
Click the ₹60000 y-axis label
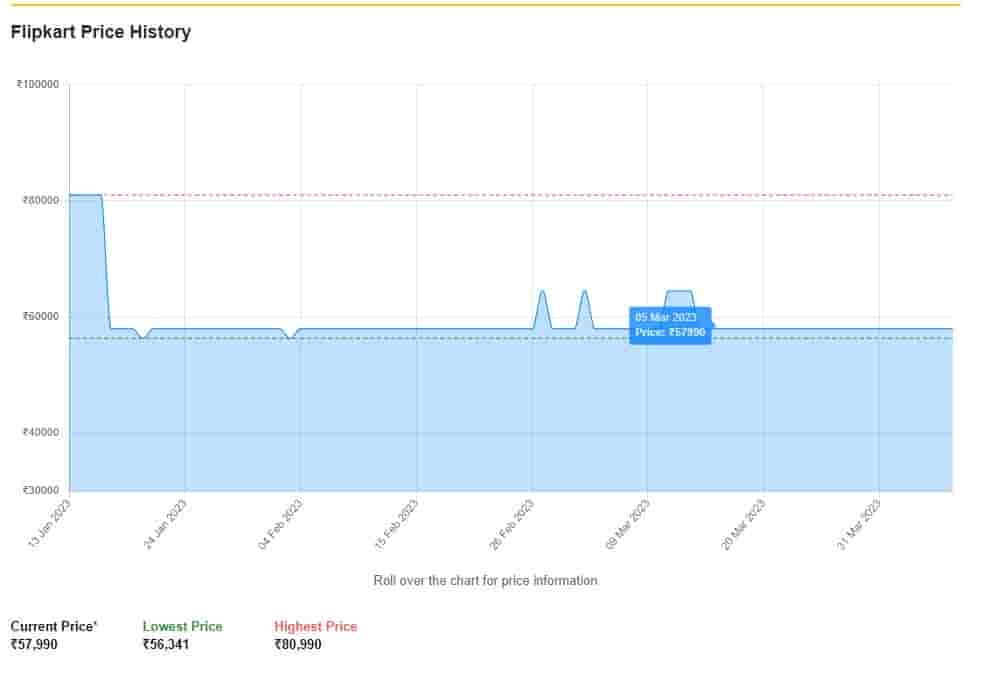pyautogui.click(x=41, y=317)
